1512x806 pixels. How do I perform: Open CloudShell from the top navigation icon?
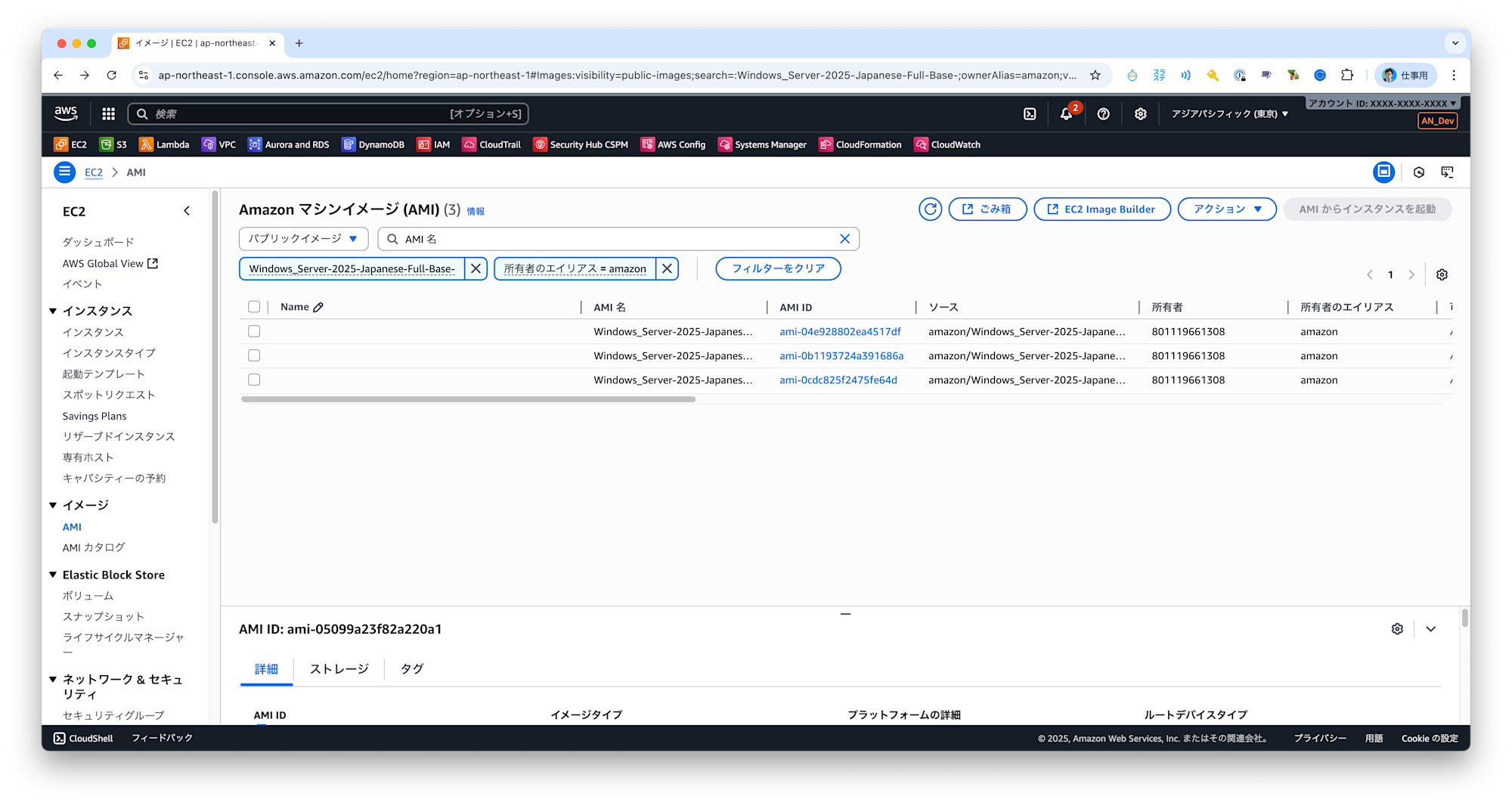tap(1030, 113)
